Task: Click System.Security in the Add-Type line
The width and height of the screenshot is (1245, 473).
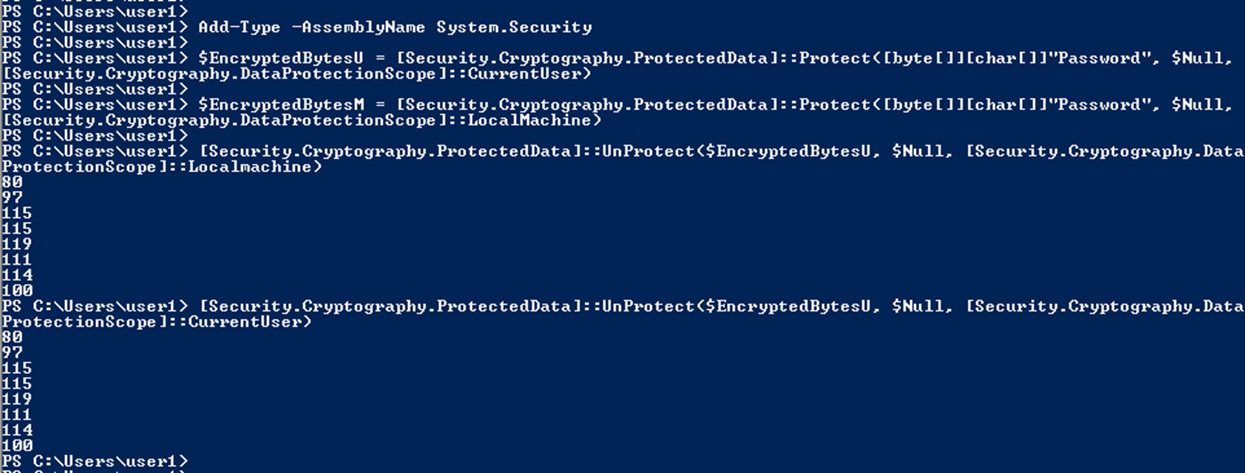Action: click(x=514, y=27)
